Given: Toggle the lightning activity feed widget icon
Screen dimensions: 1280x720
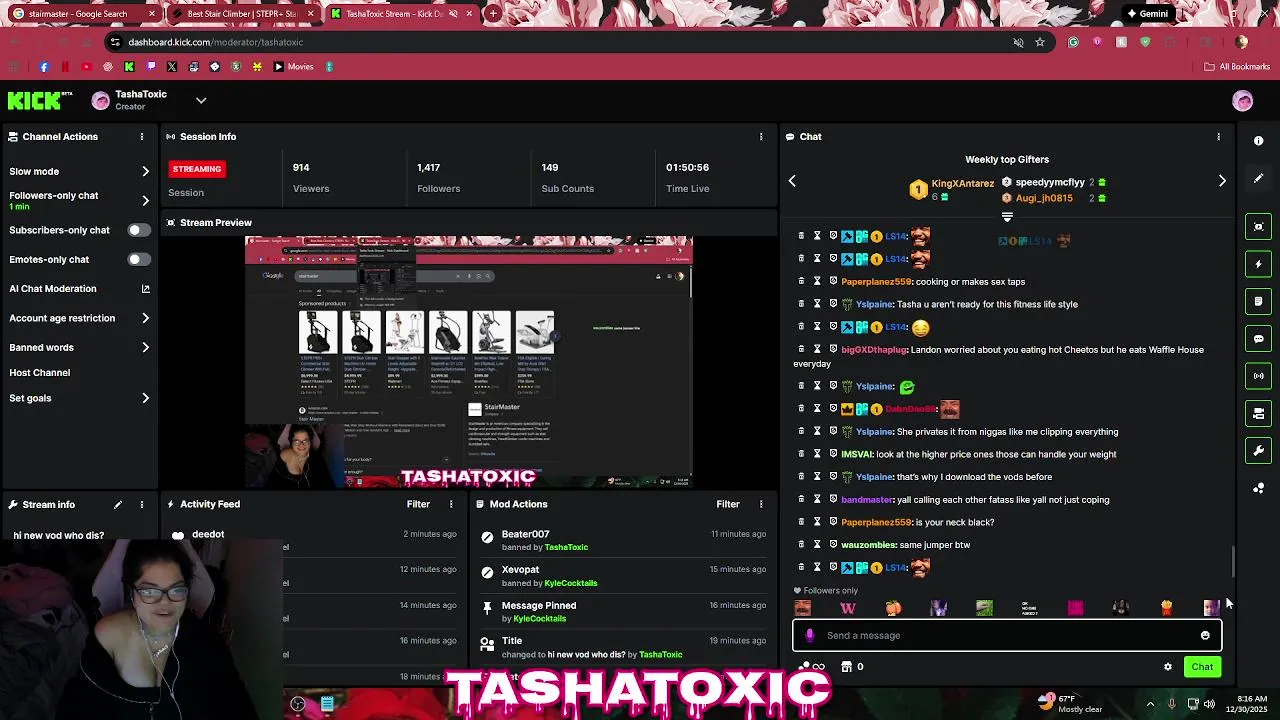Looking at the screenshot, I should [1259, 264].
